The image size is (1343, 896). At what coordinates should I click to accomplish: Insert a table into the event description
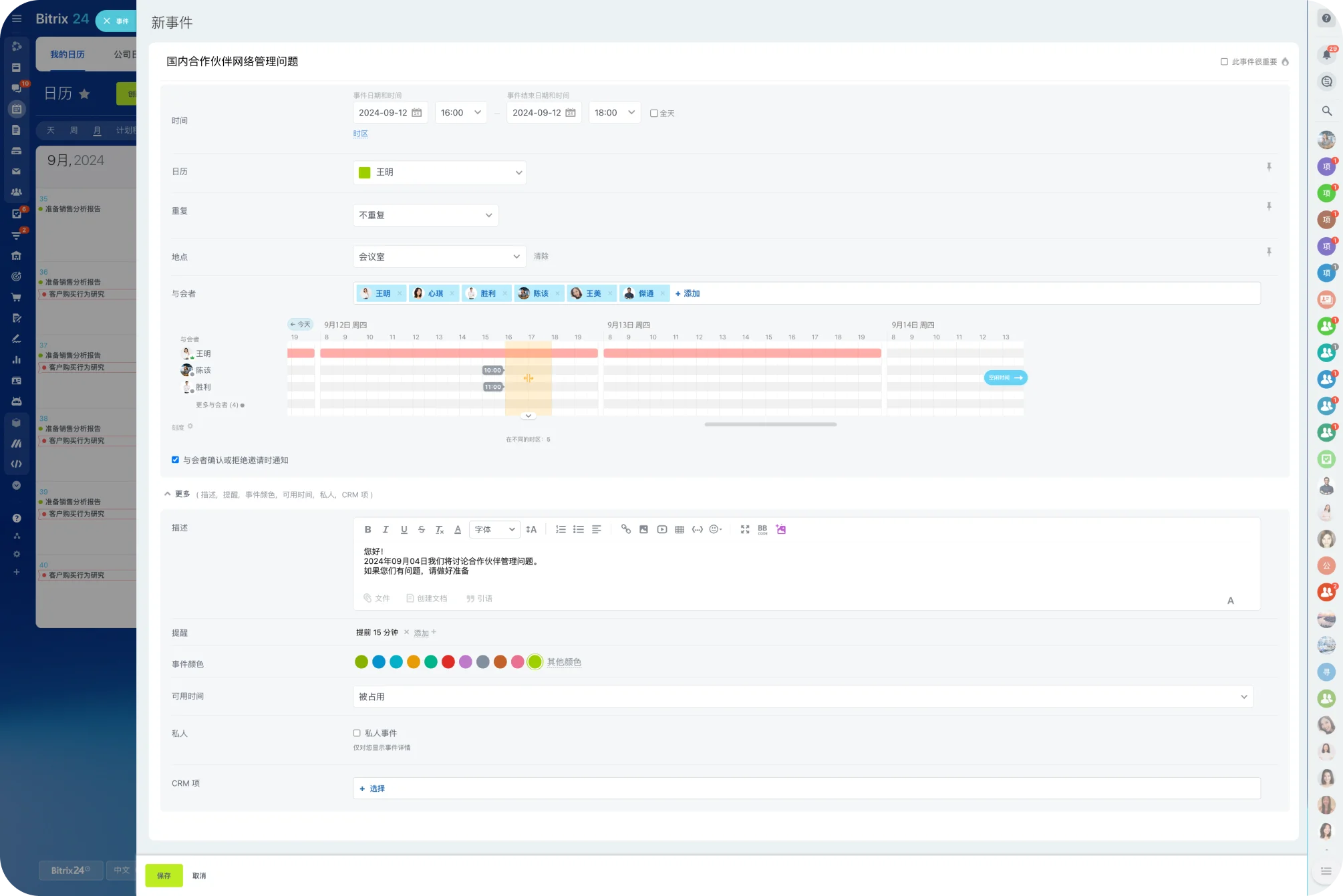(680, 529)
